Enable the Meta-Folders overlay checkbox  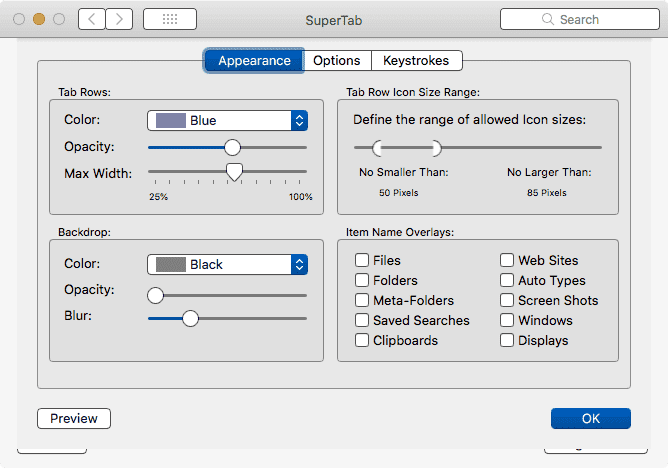(362, 300)
